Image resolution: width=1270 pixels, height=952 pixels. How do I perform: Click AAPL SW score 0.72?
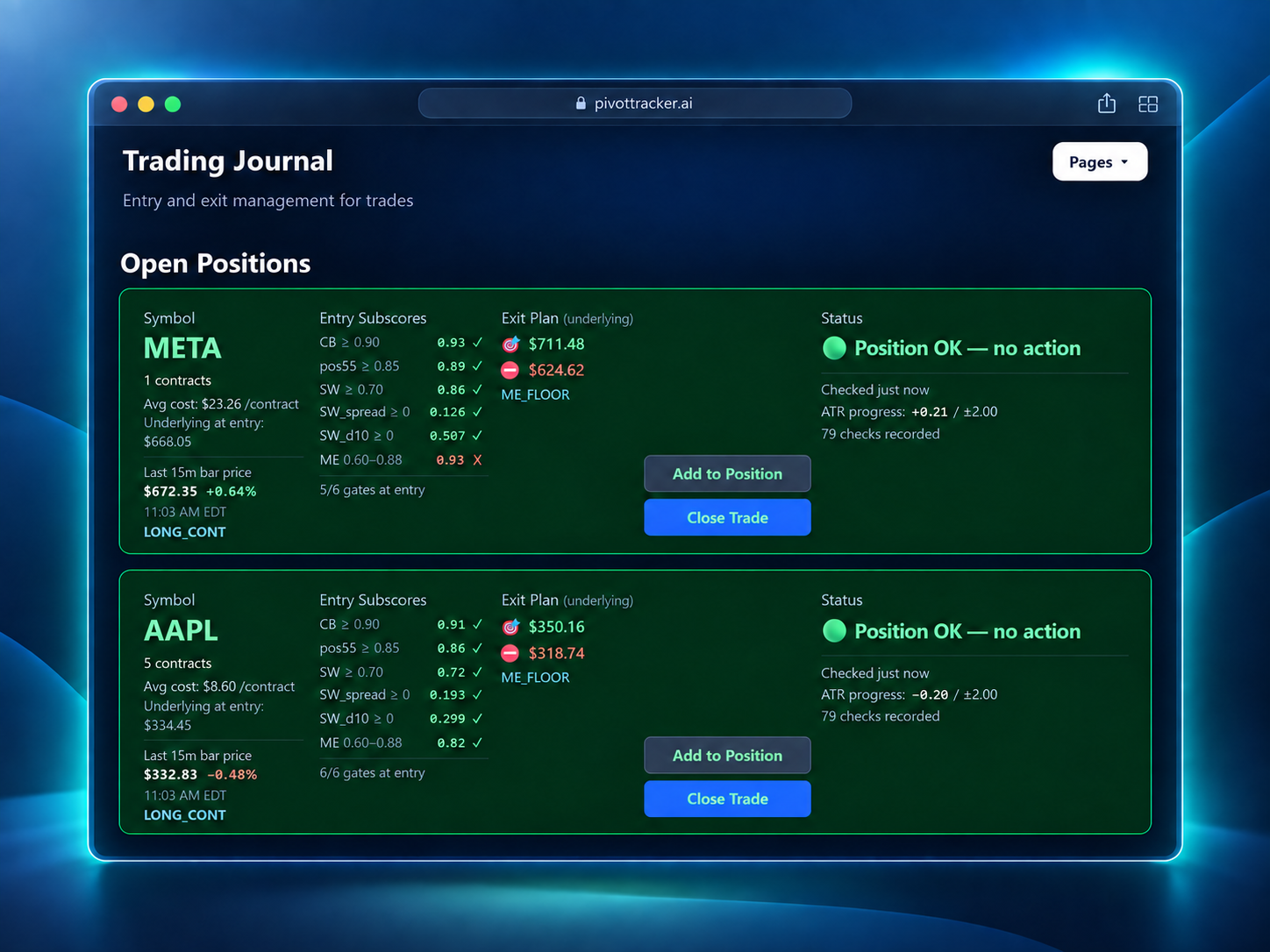click(x=451, y=672)
